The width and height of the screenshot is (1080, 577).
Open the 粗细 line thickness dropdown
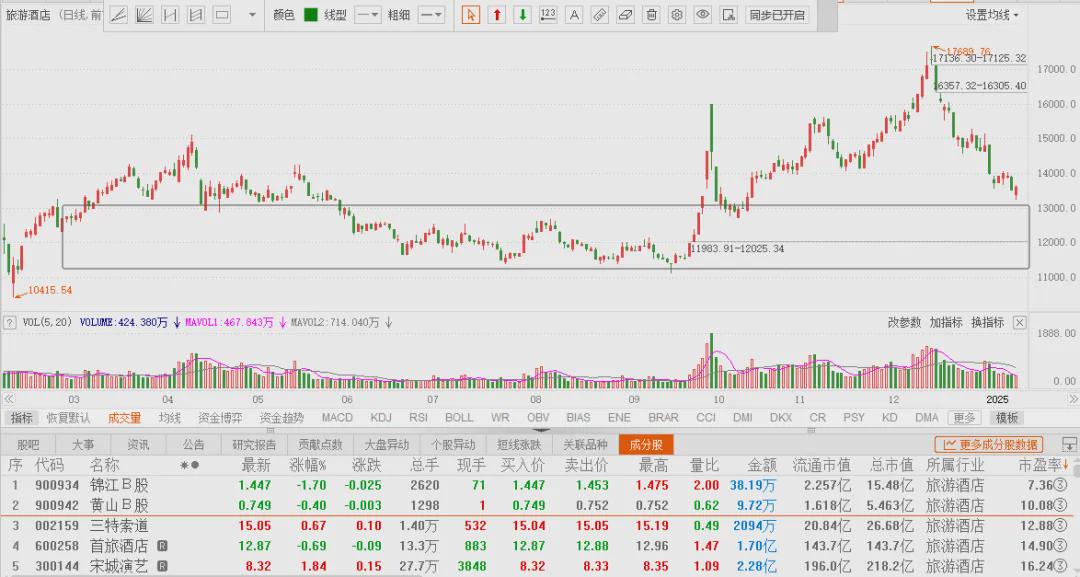432,14
